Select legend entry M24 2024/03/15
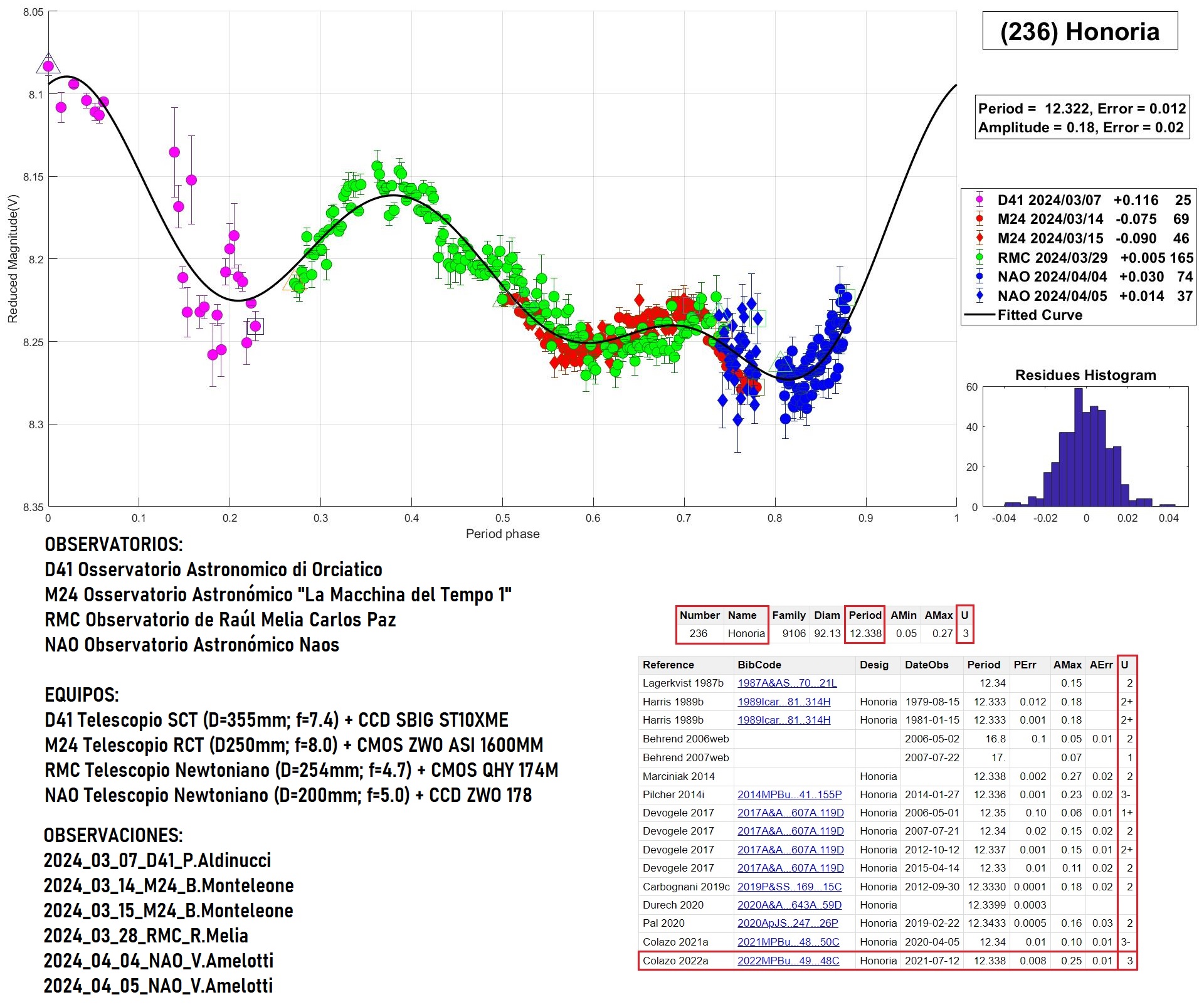 click(1094, 238)
